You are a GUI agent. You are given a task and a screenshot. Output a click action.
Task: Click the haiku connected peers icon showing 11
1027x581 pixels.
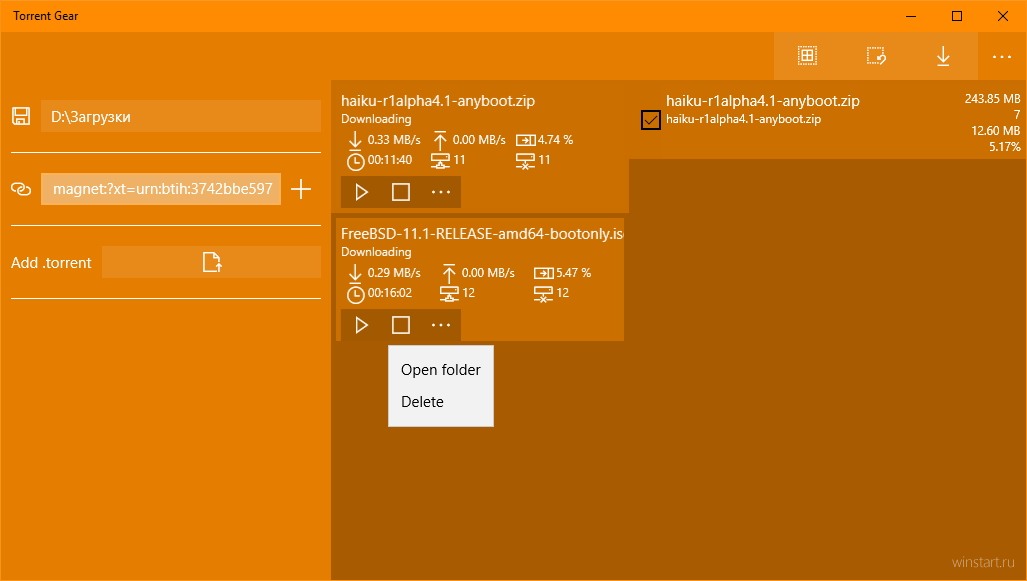(440, 160)
